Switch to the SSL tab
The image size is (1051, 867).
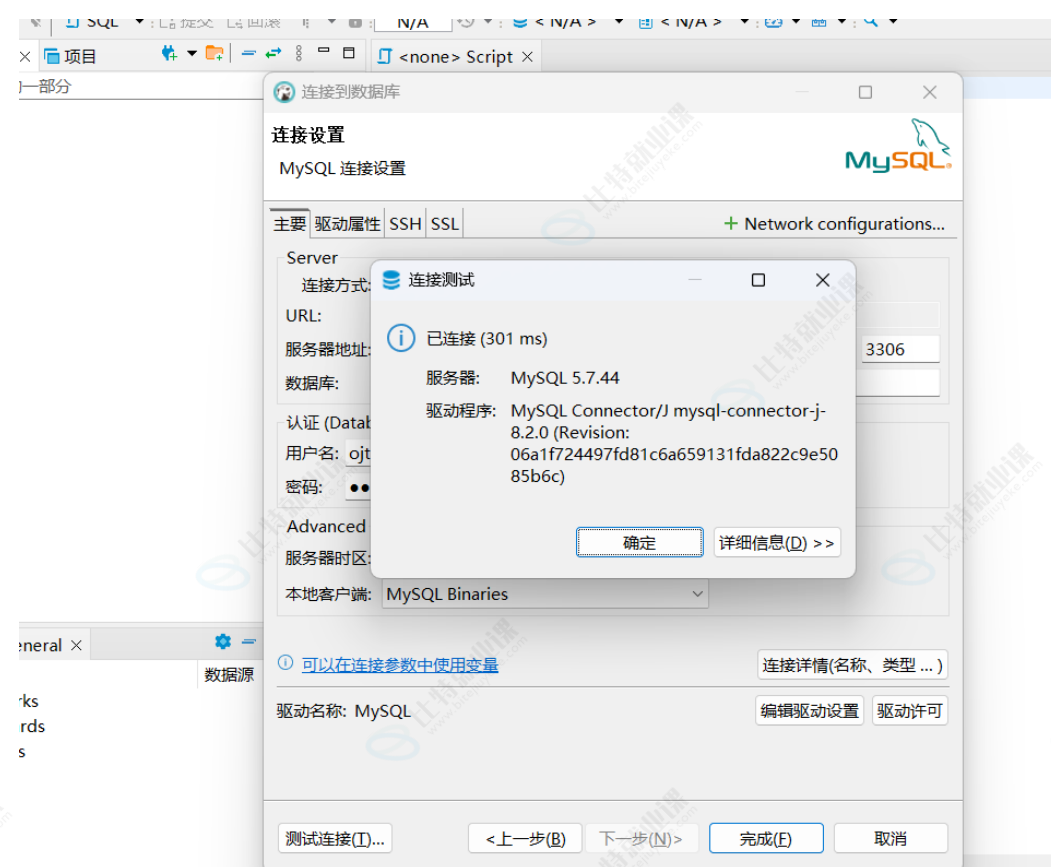tap(444, 223)
